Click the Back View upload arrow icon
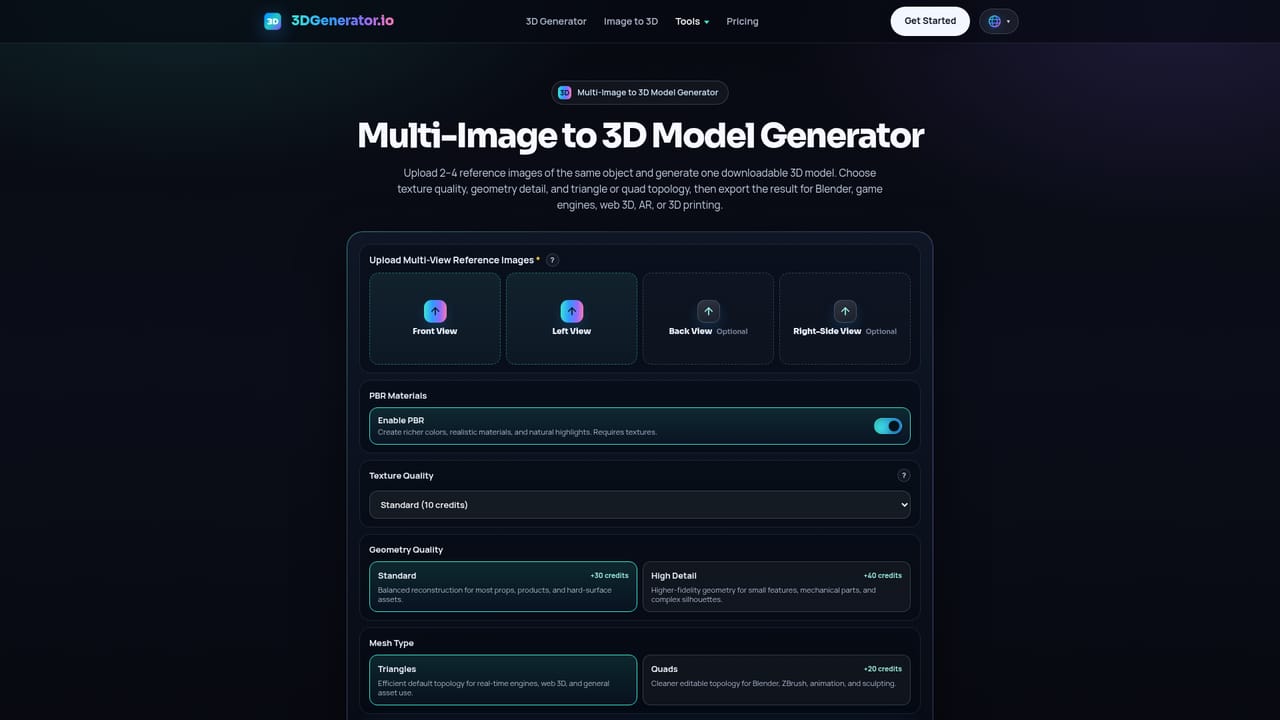The width and height of the screenshot is (1280, 720). tap(708, 311)
